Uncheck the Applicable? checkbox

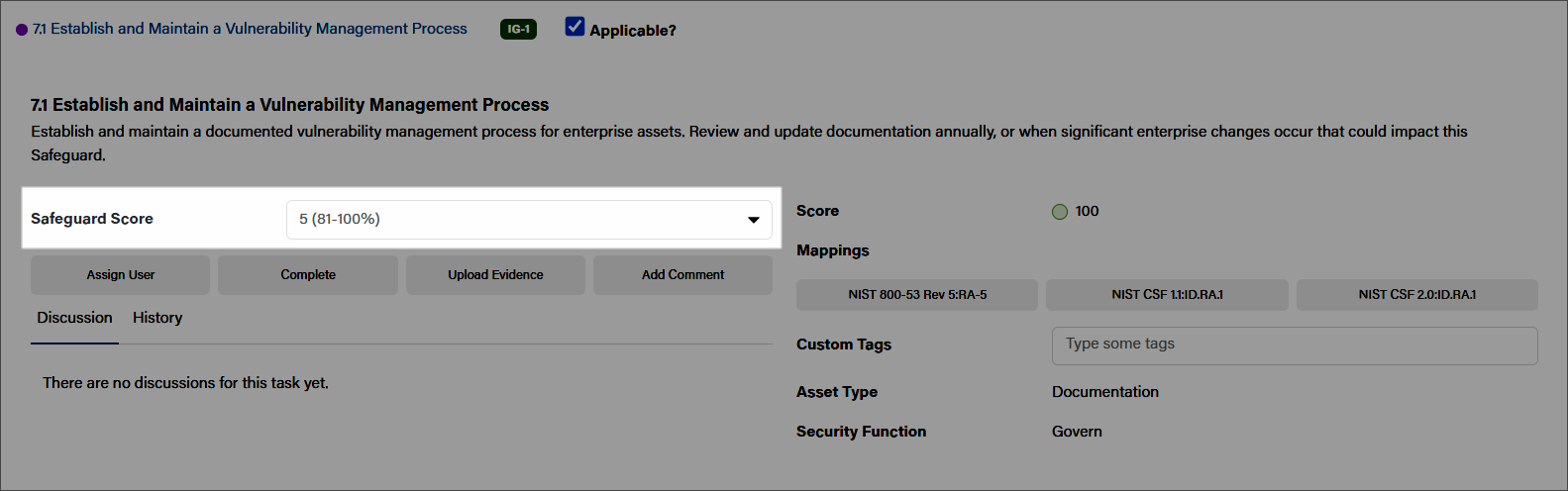point(575,27)
